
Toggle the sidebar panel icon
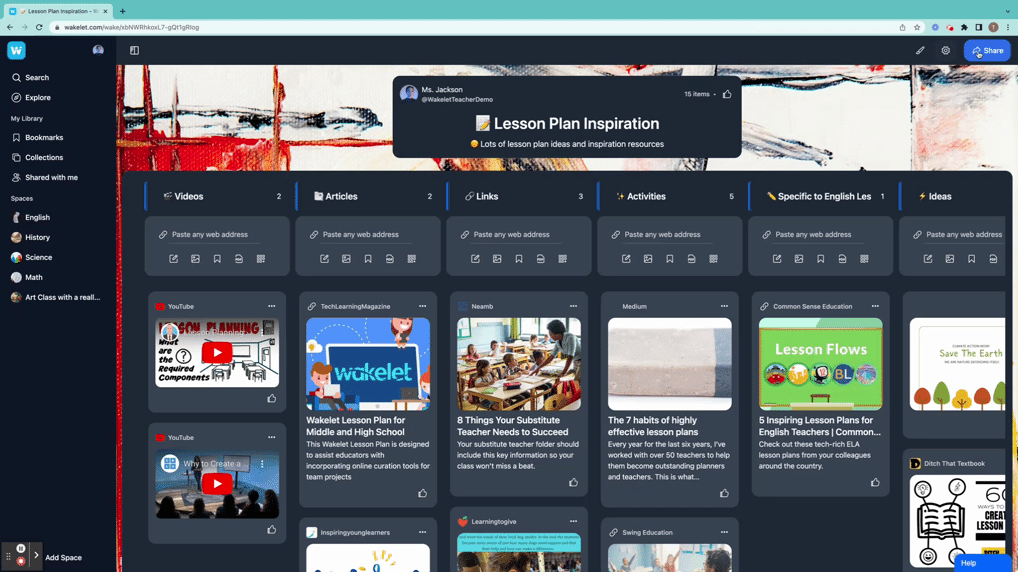click(134, 50)
